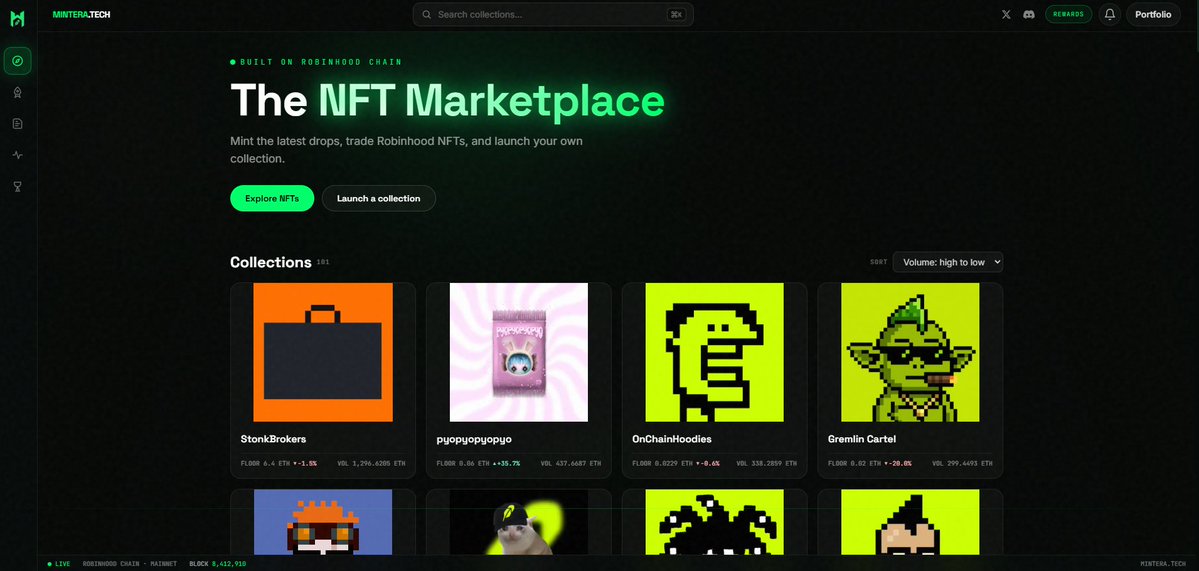Click Launch a collection button

[379, 198]
